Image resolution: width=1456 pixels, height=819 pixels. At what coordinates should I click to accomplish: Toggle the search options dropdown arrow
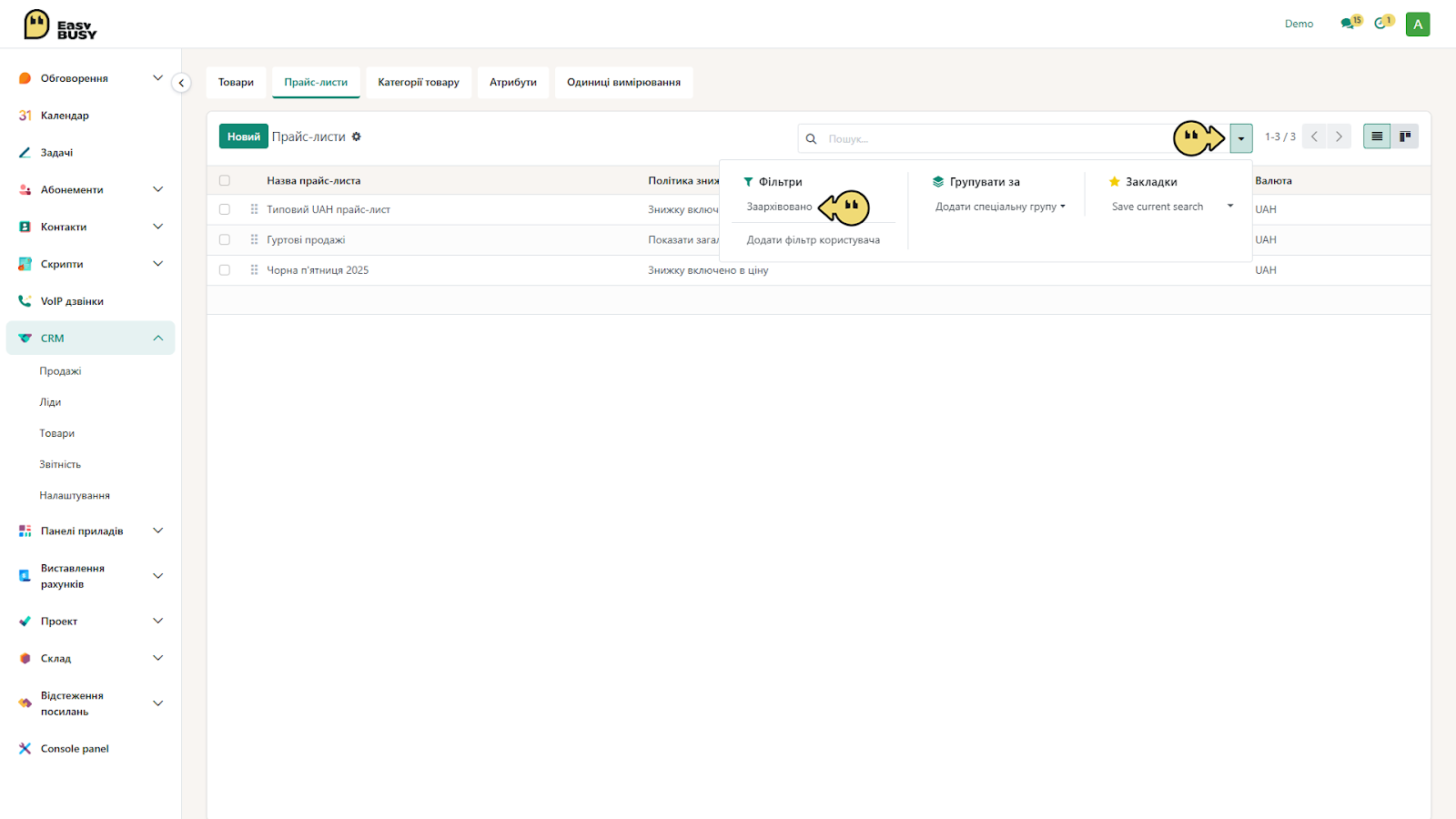pyautogui.click(x=1241, y=138)
